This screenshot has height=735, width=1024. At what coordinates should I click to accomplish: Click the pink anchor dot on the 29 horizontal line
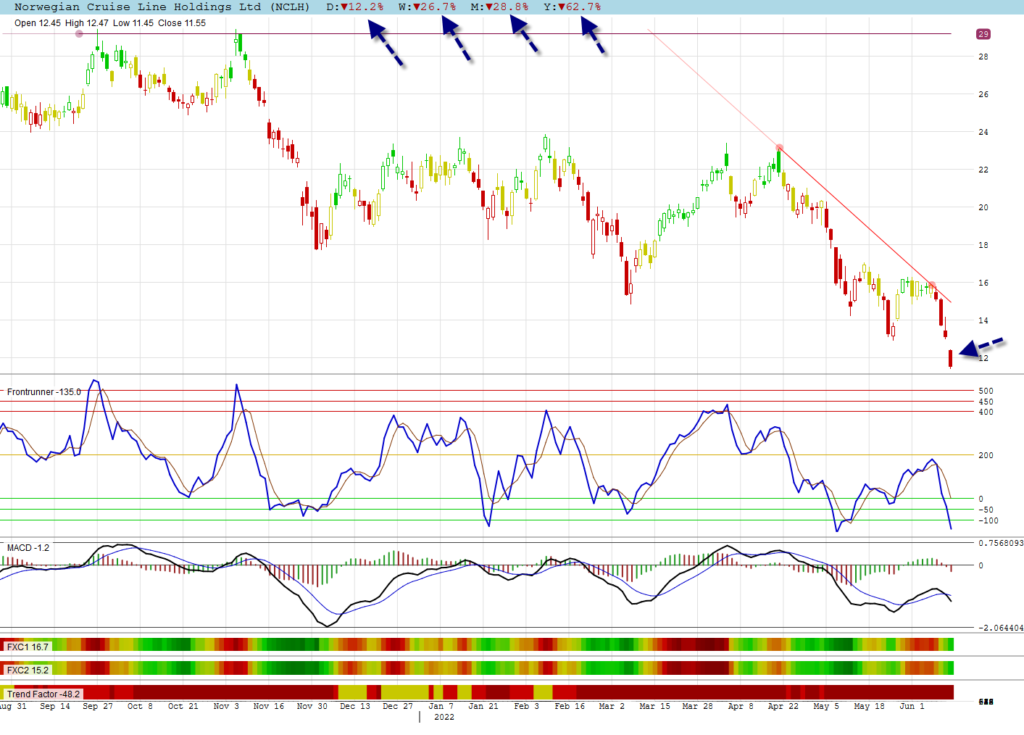(x=79, y=34)
